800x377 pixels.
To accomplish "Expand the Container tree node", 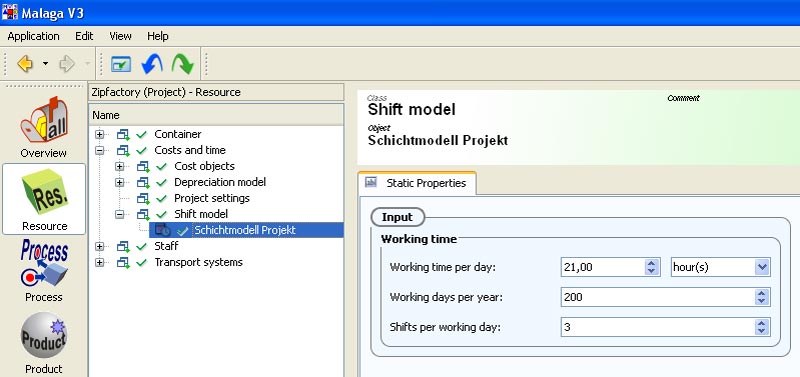I will [x=99, y=135].
